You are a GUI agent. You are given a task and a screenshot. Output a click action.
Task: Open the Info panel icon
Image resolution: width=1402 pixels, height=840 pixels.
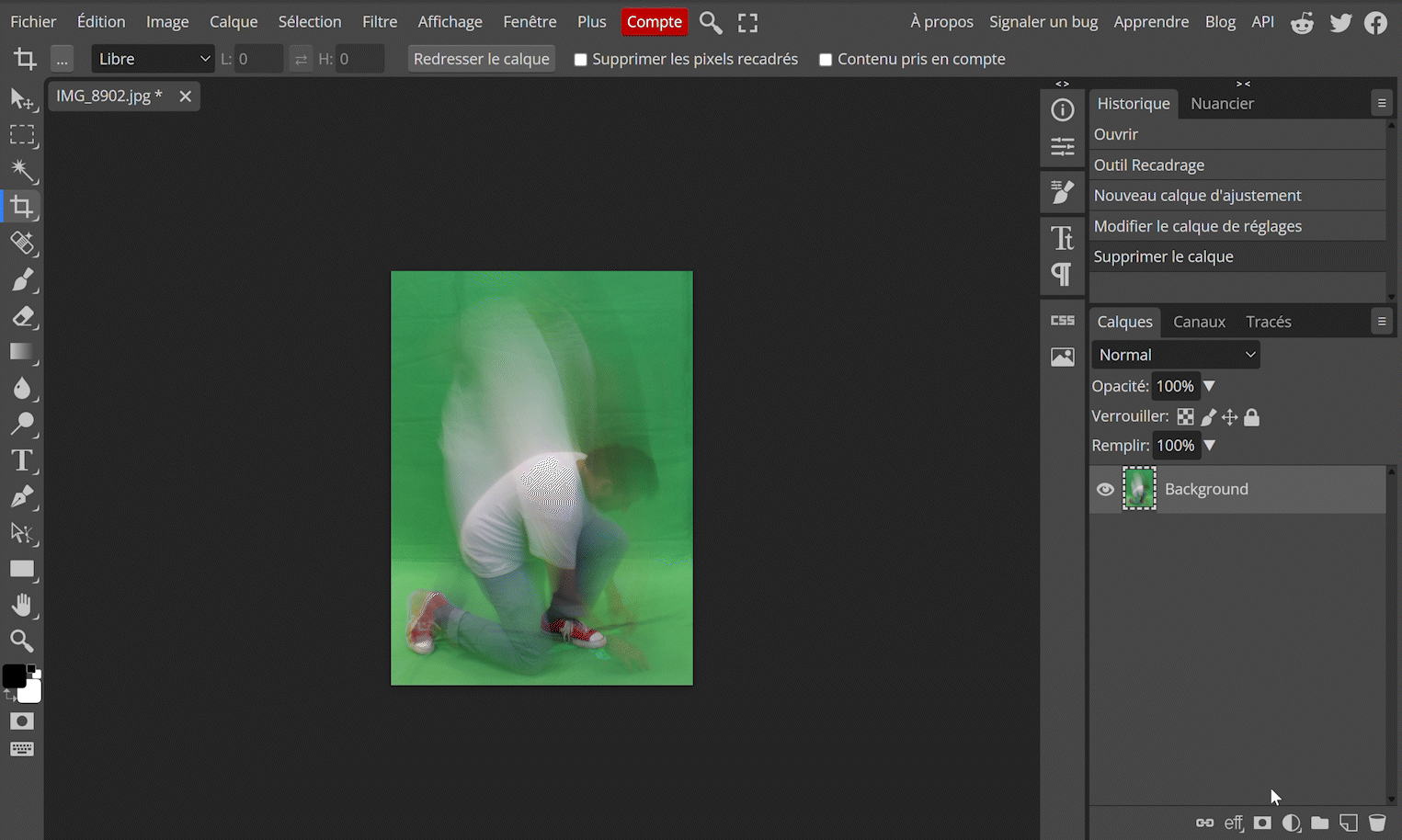[x=1063, y=110]
